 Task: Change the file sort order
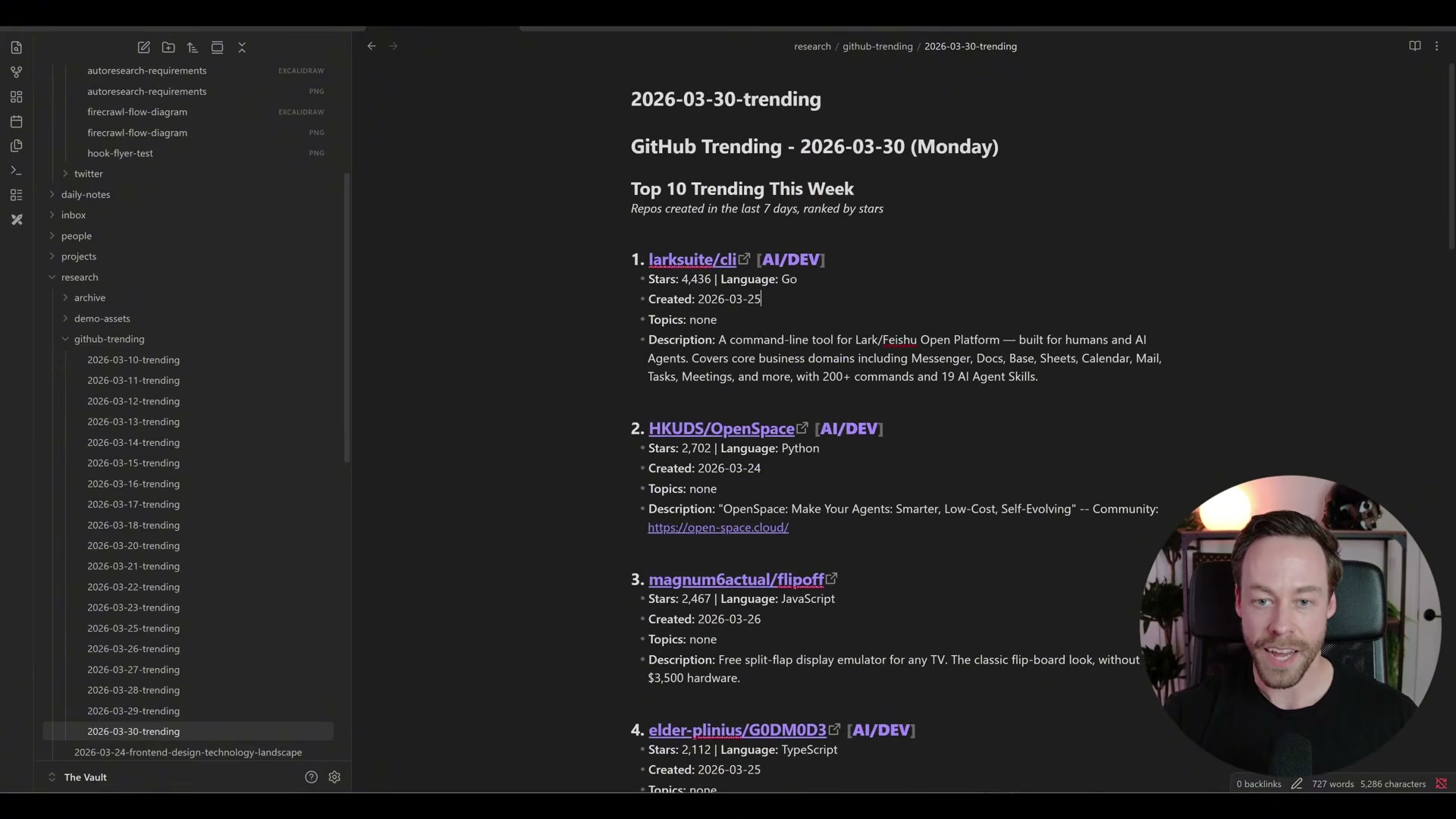193,47
